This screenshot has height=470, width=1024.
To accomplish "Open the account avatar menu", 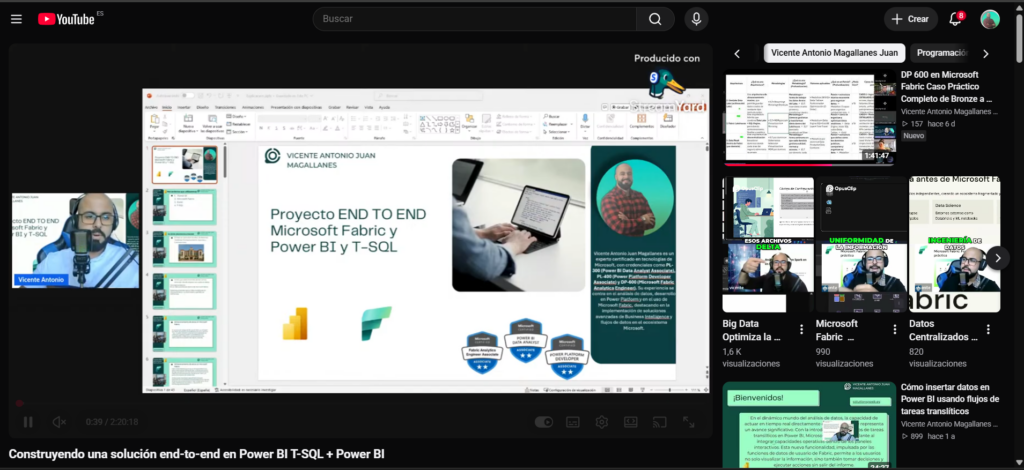I will click(990, 19).
